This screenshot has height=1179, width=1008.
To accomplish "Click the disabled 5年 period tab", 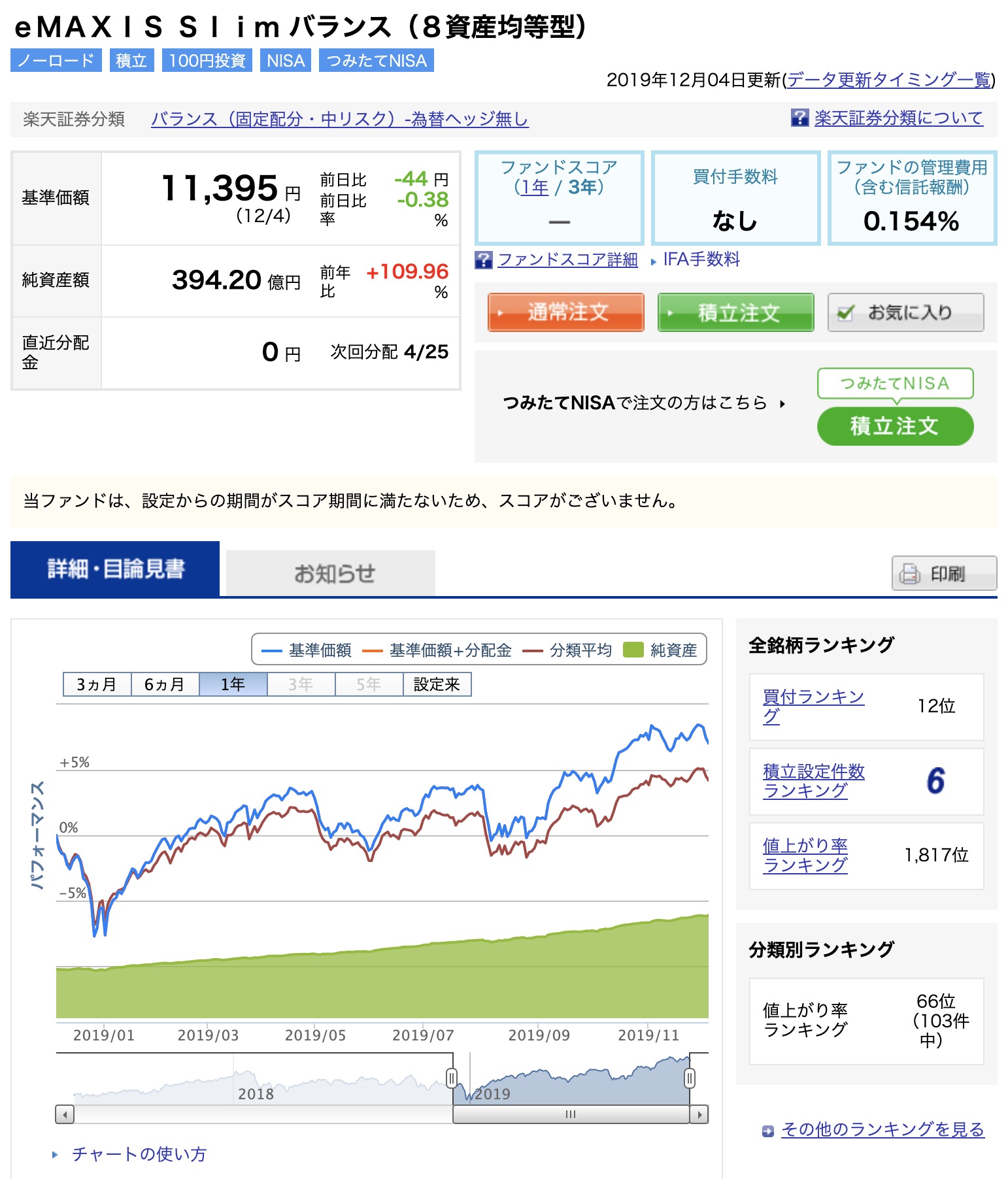I will click(x=369, y=684).
